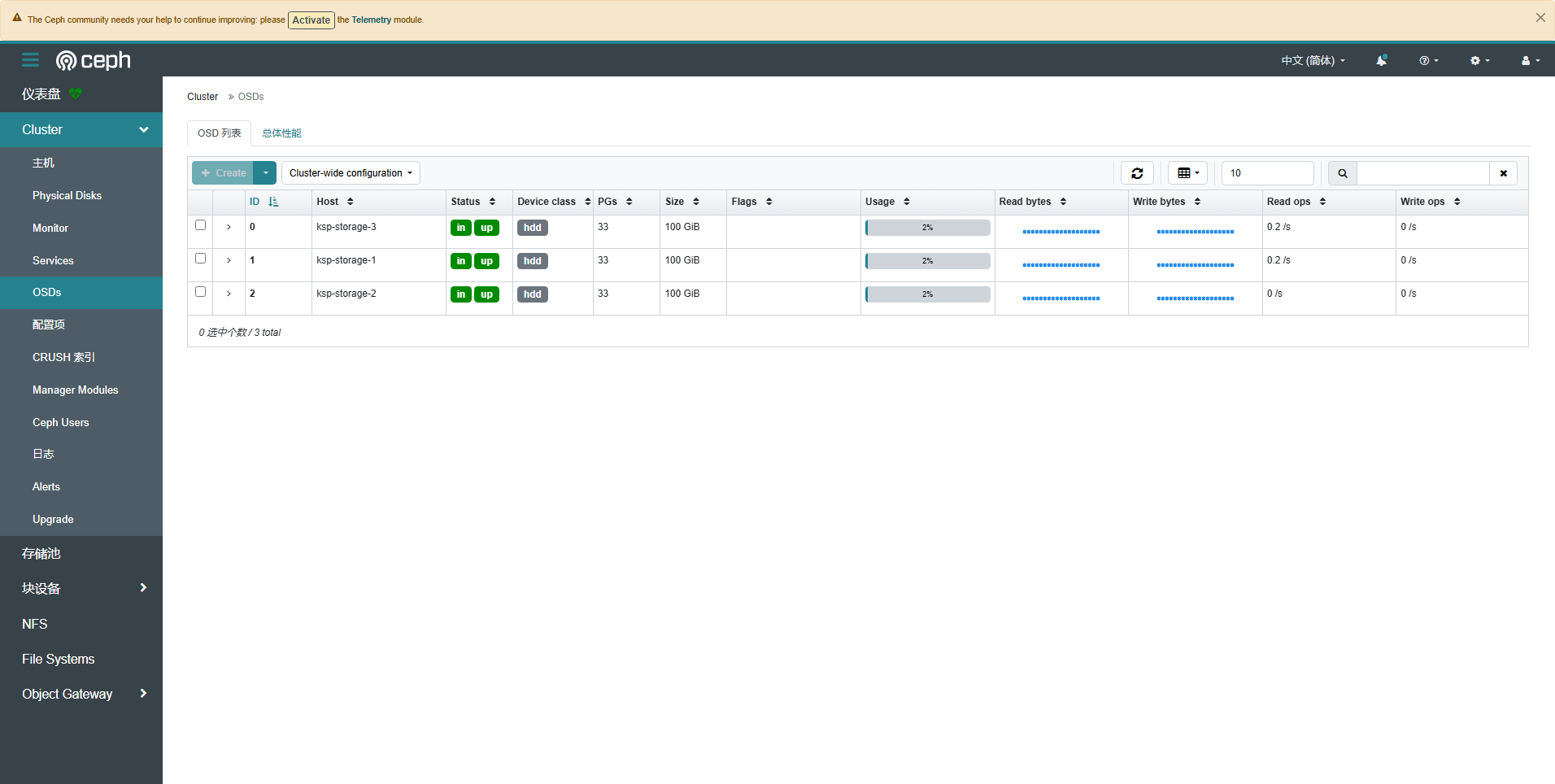Select checkbox for OSD ksp-storage-3
Image resolution: width=1555 pixels, height=784 pixels.
point(200,225)
